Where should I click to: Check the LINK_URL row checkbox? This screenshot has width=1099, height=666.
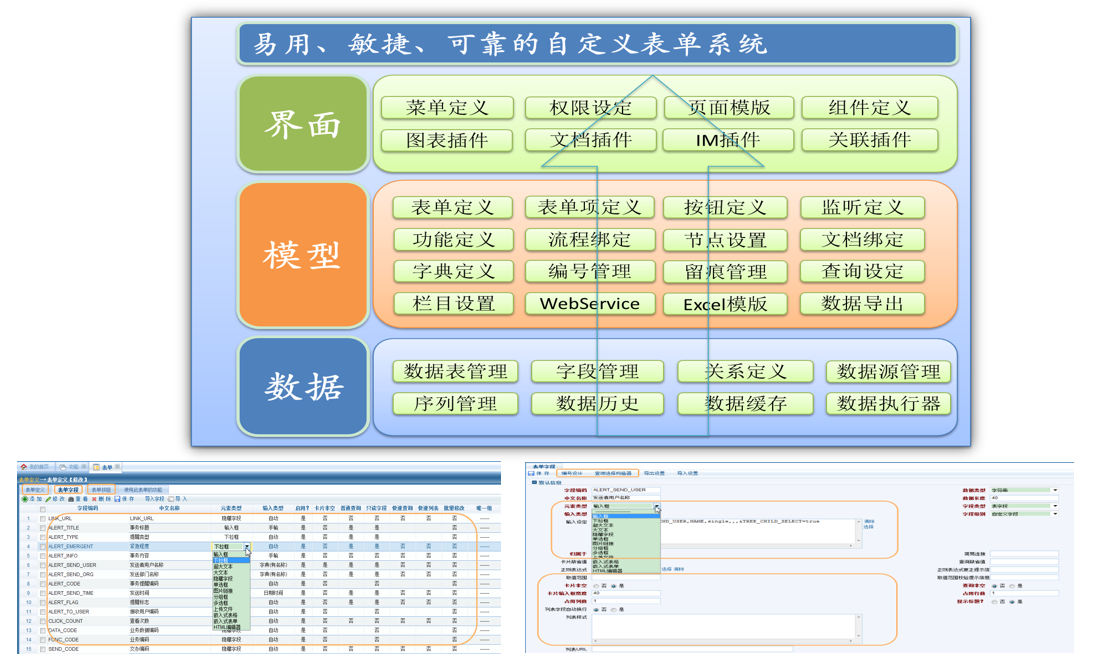click(x=43, y=519)
